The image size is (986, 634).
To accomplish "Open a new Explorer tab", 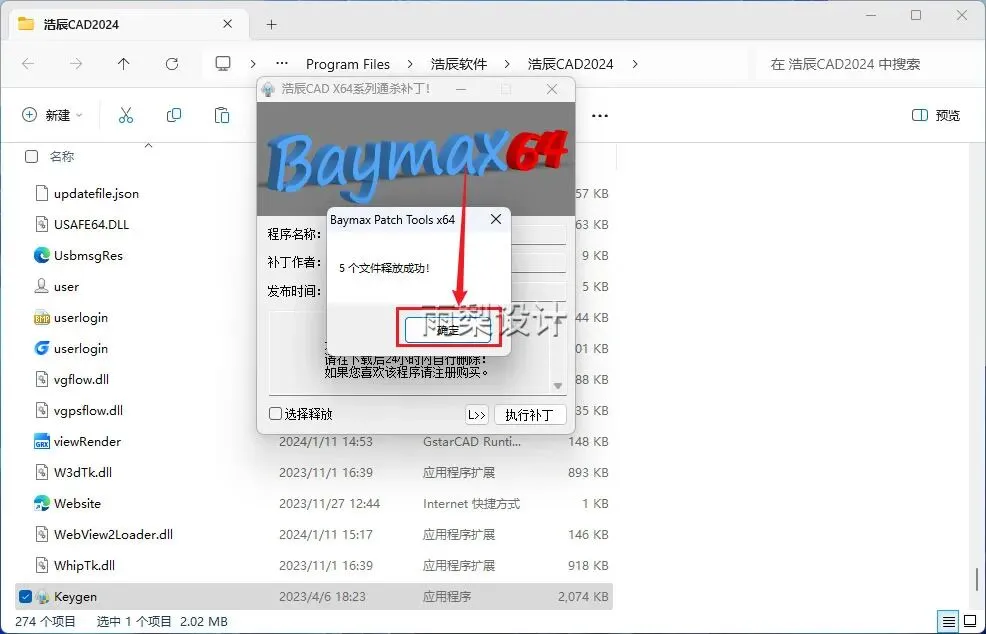I will pos(271,25).
